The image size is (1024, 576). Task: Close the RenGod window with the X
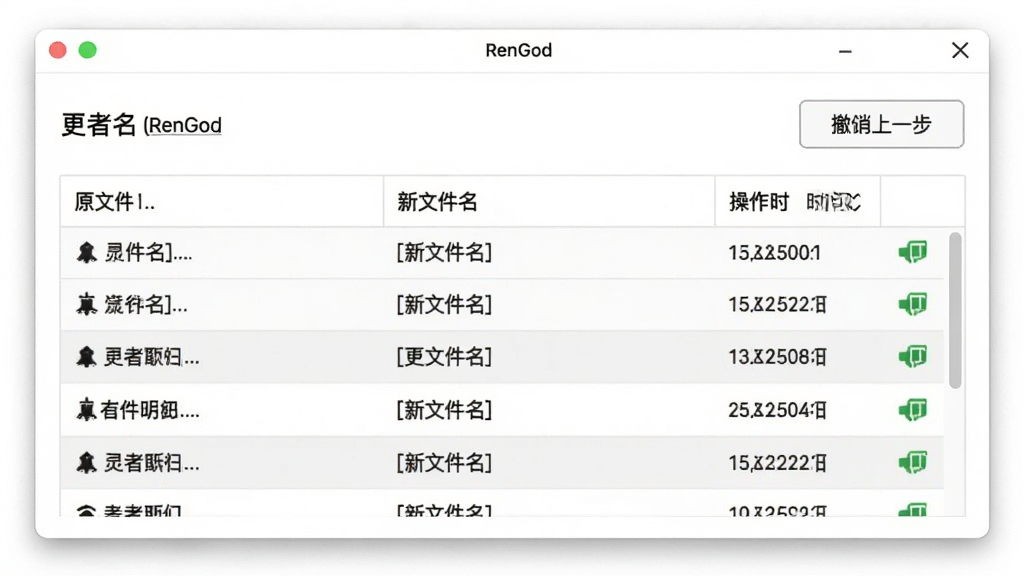[960, 50]
